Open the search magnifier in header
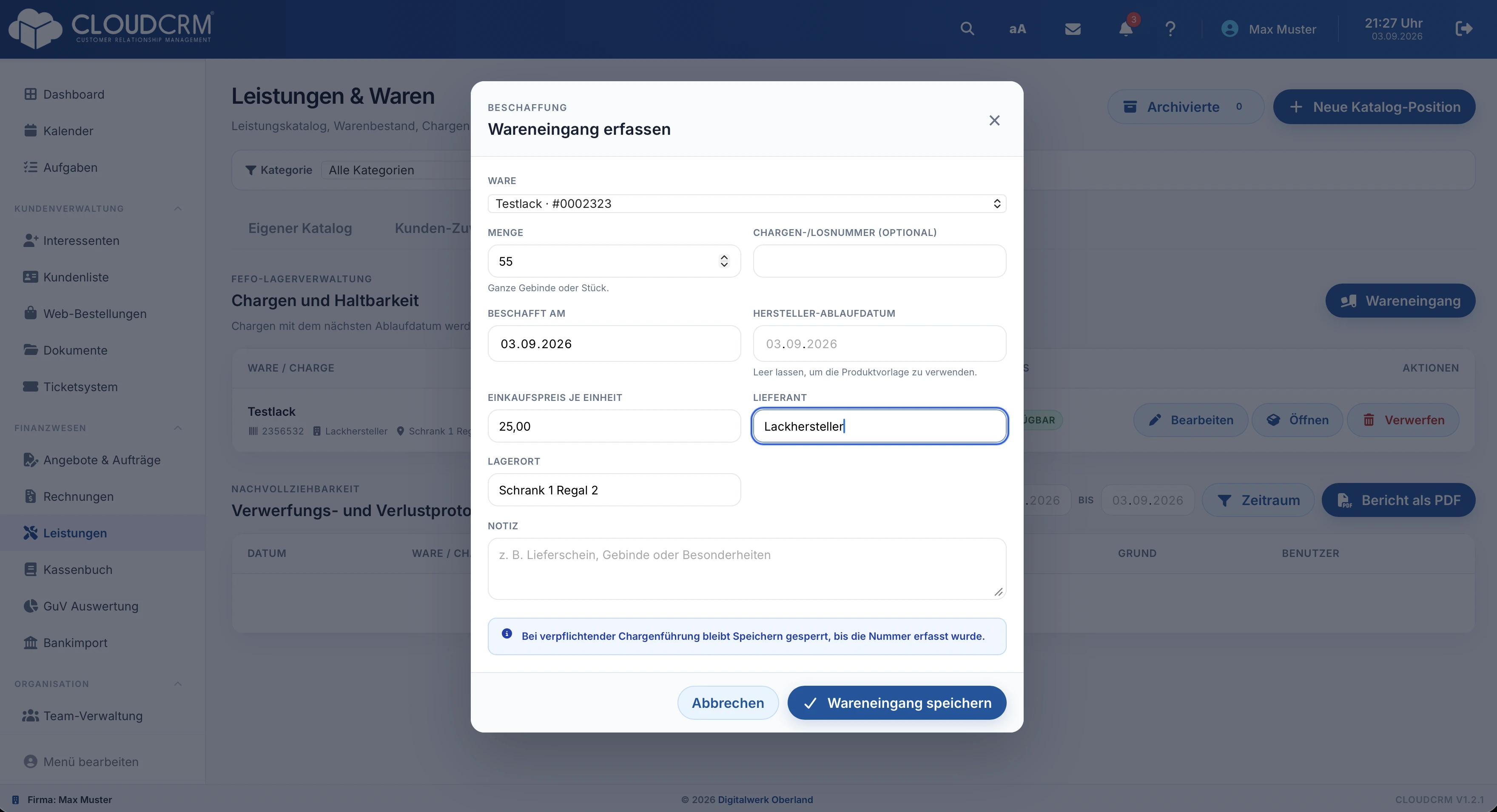 coord(967,28)
